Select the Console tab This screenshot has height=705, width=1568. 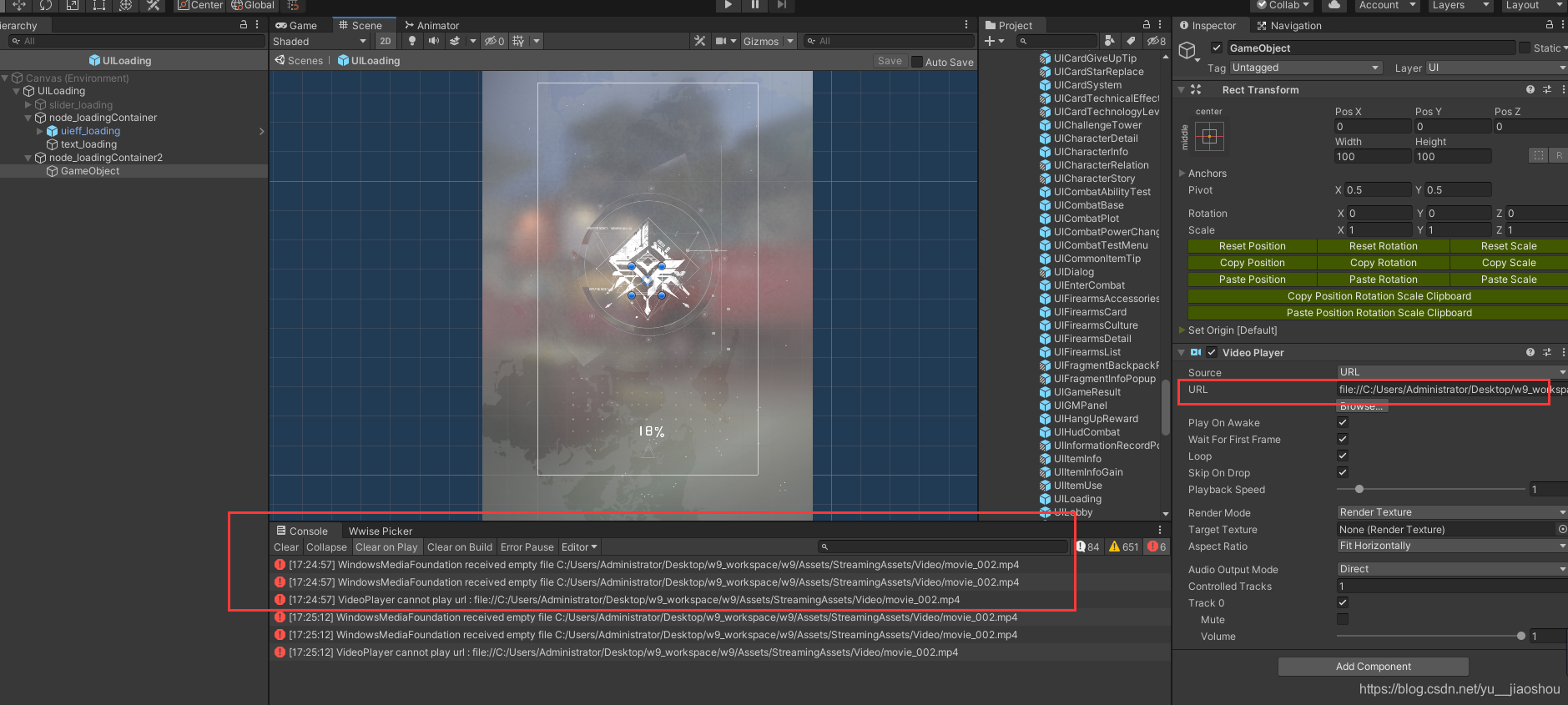pos(302,531)
